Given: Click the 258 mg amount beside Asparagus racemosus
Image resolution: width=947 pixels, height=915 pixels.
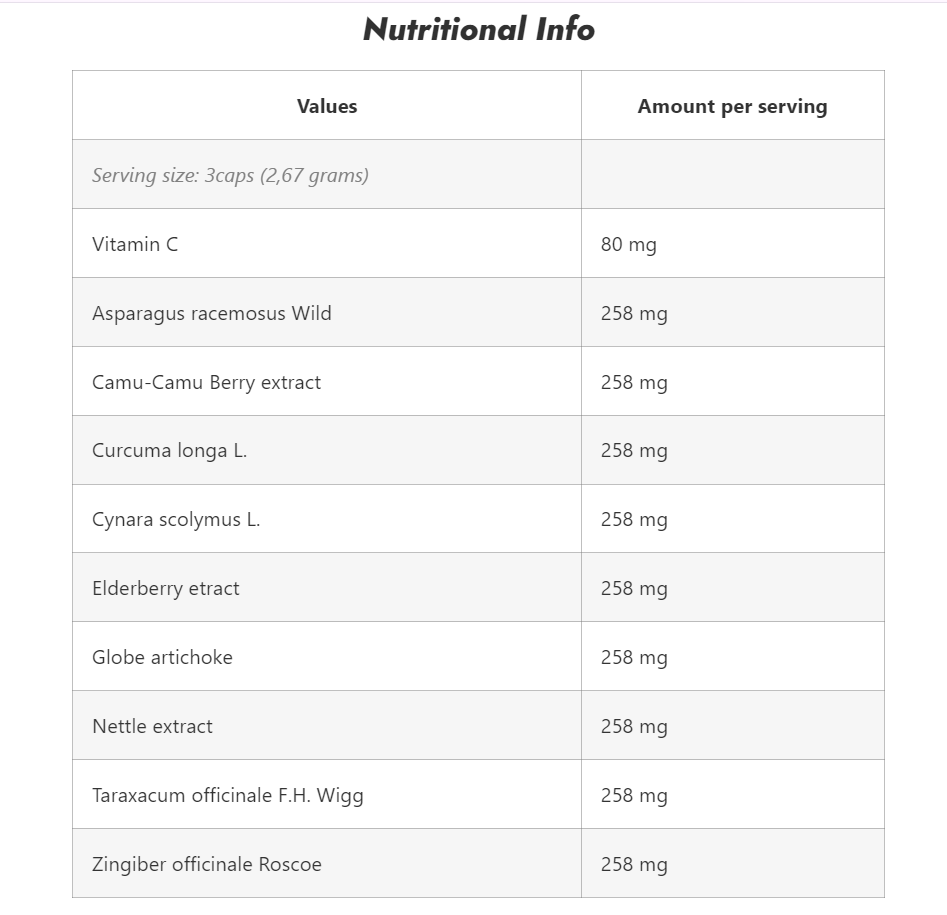Looking at the screenshot, I should 634,313.
